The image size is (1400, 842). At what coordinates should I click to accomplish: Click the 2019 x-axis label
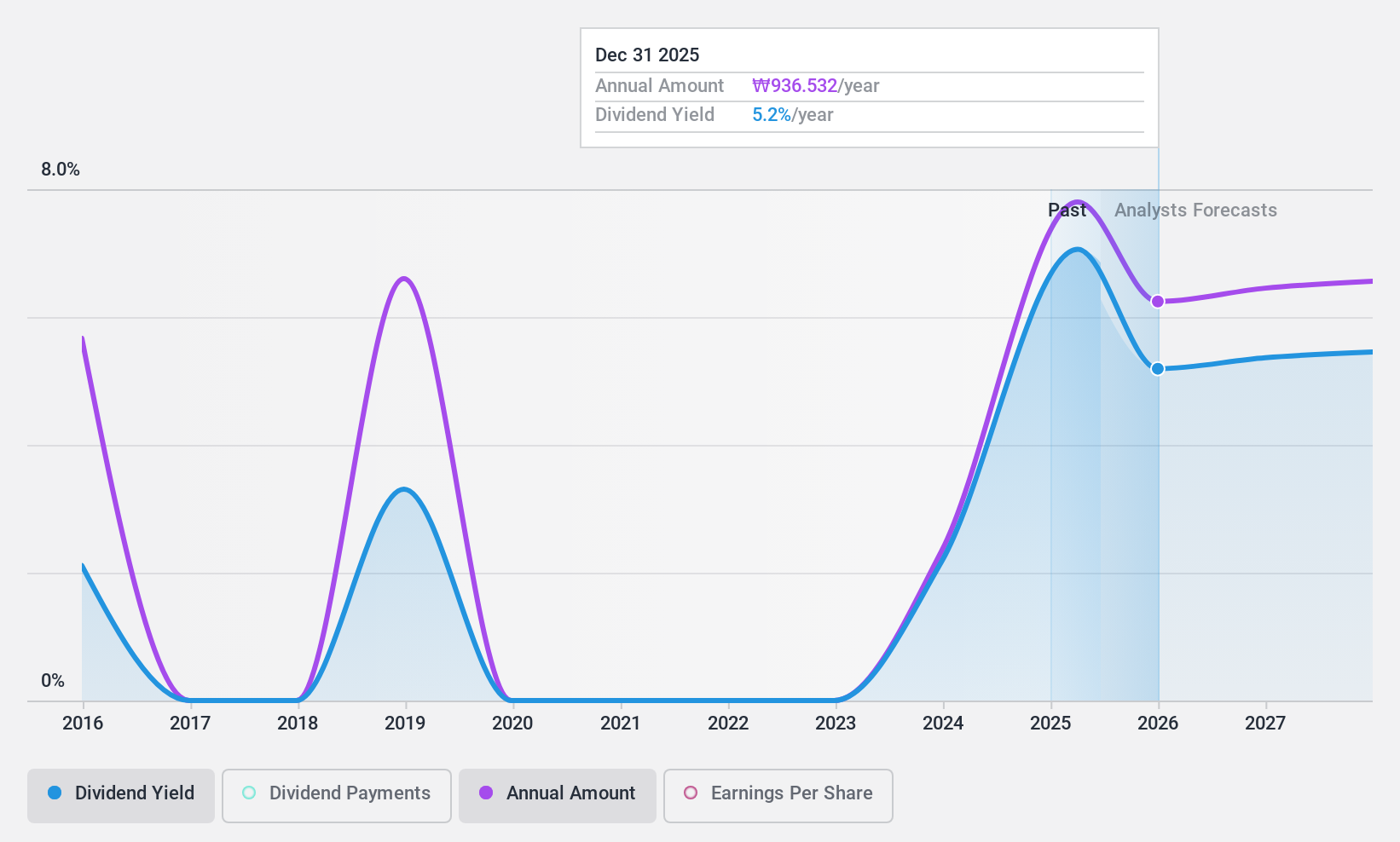[x=405, y=724]
